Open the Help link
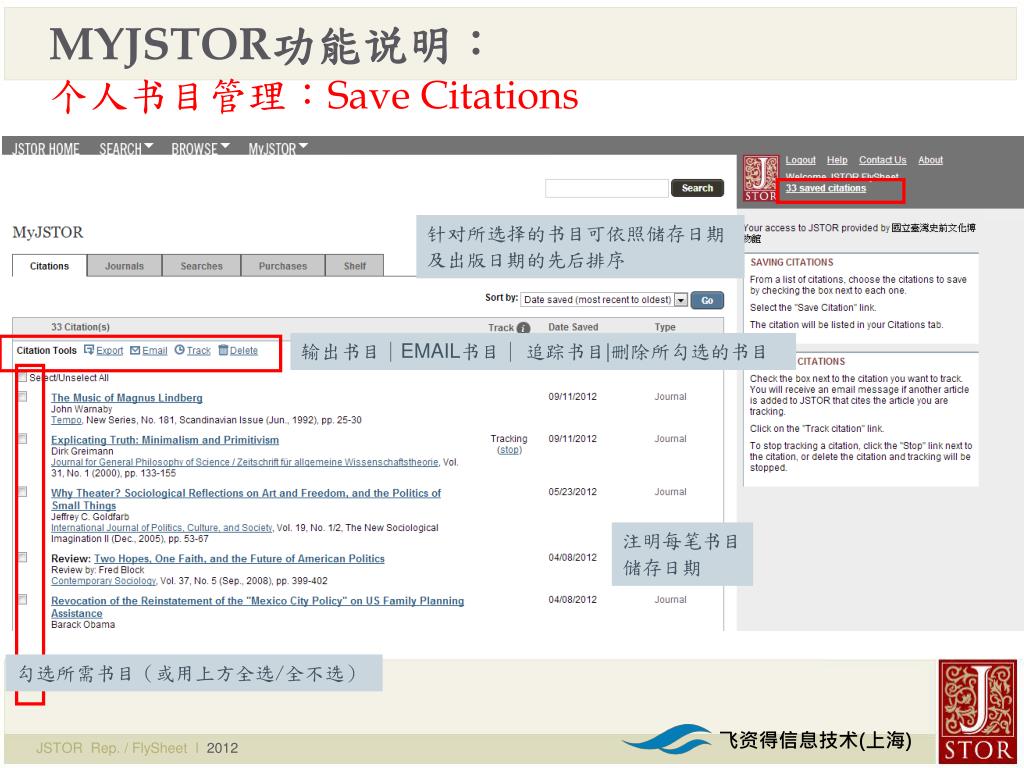Viewport: 1024px width, 768px height. (x=837, y=160)
